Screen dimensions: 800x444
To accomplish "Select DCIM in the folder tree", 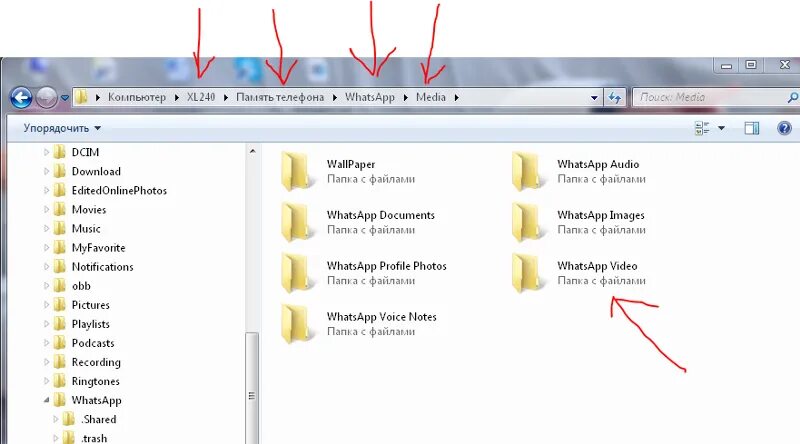I will 85,152.
